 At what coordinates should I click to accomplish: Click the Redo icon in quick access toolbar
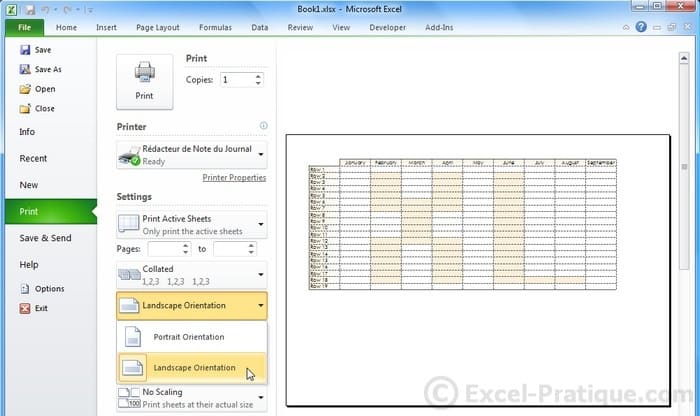point(67,9)
